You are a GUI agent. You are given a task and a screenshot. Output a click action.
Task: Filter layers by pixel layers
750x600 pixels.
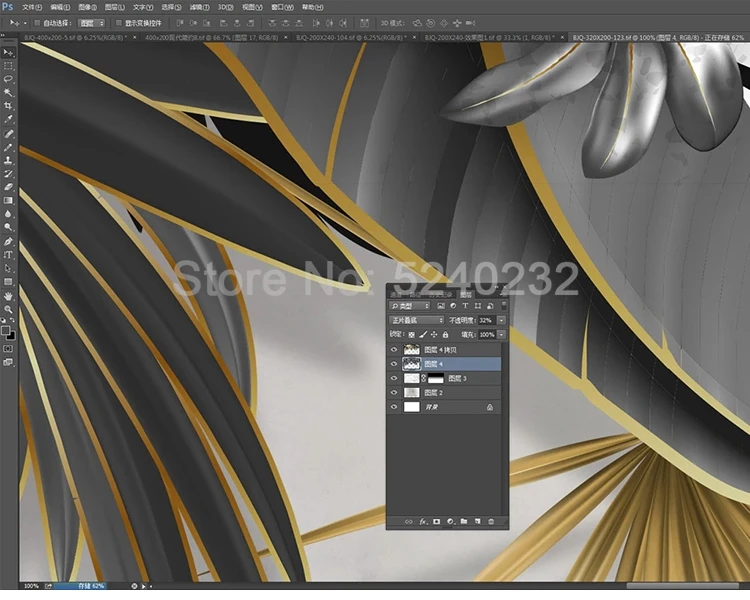pyautogui.click(x=441, y=306)
